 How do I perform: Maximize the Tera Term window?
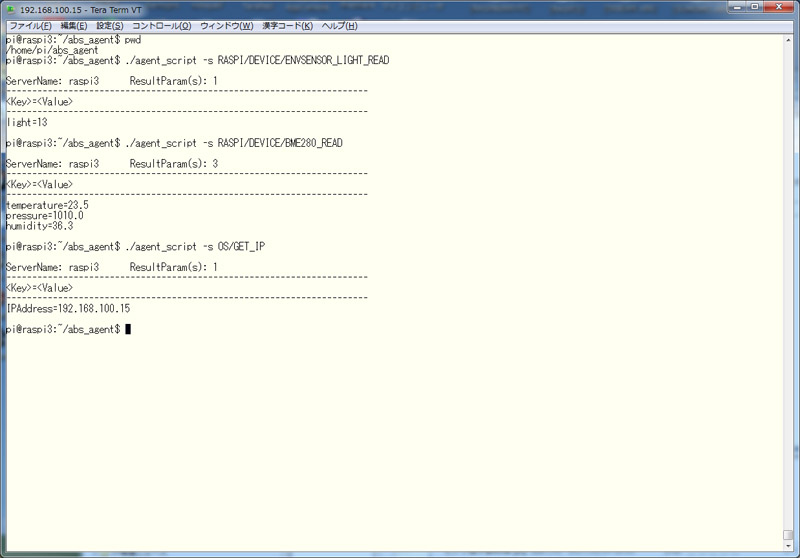[x=755, y=7]
